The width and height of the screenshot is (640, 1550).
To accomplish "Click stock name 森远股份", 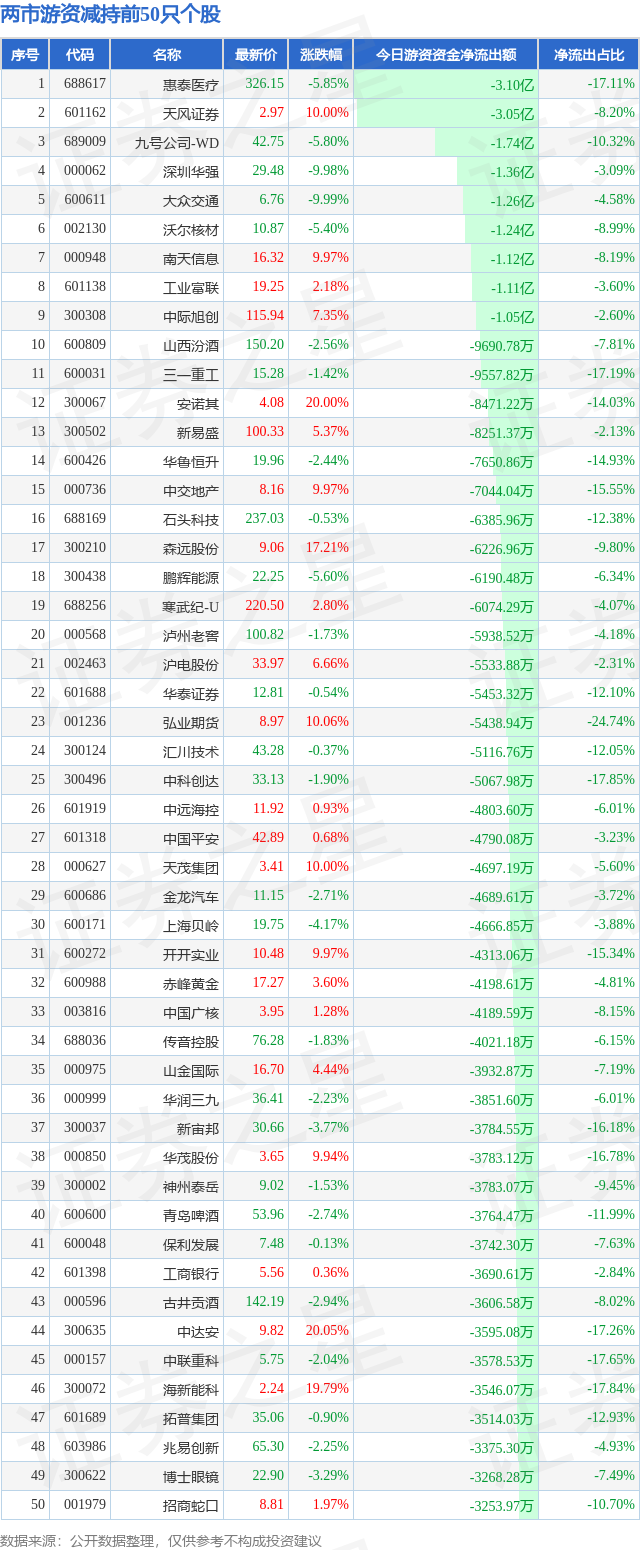I will click(191, 548).
